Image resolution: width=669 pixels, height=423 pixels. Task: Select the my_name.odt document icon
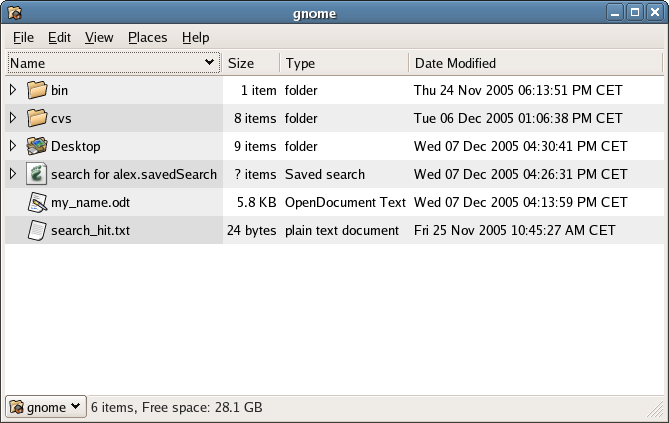coord(37,202)
